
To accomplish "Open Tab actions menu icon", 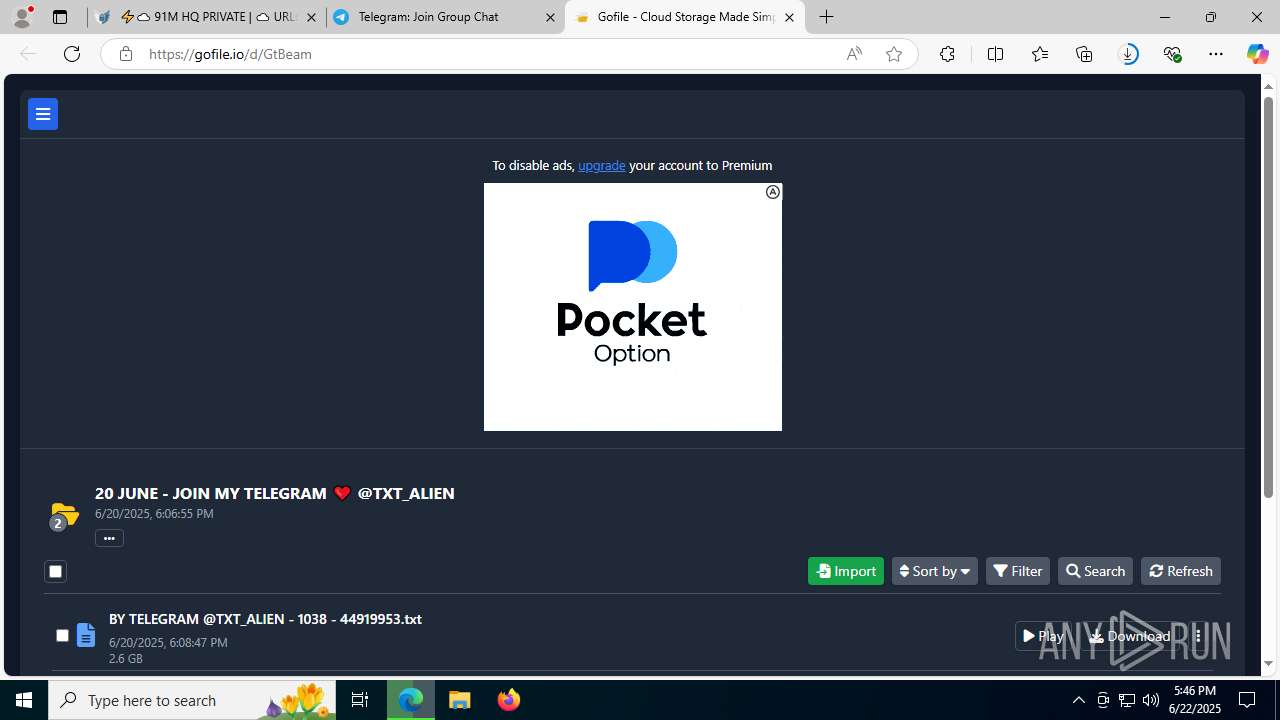I will click(x=60, y=17).
